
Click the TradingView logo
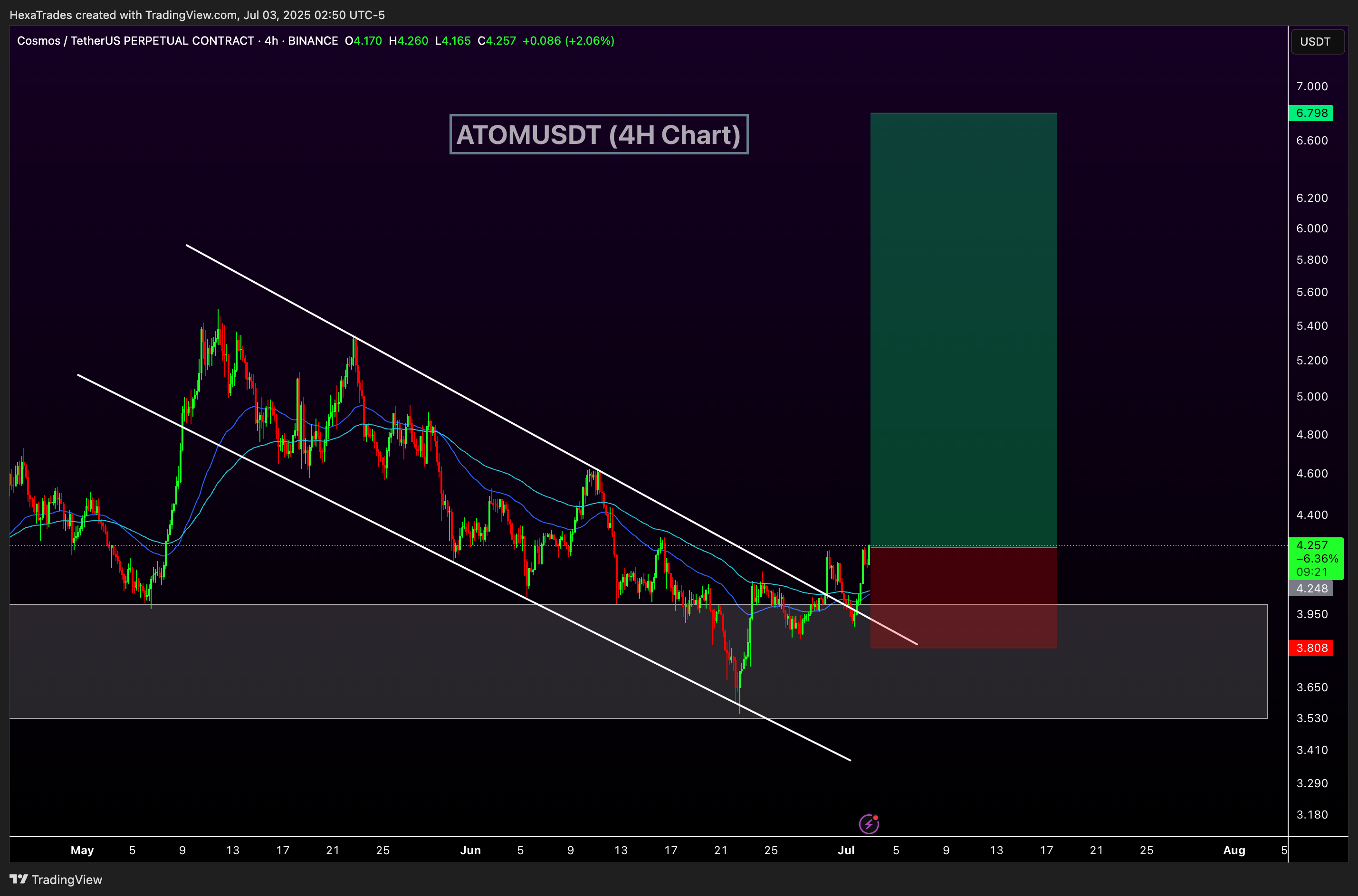point(56,879)
